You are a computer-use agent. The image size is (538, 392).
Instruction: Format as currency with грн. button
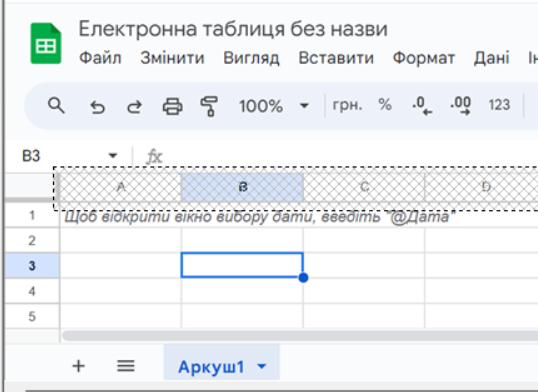[347, 105]
